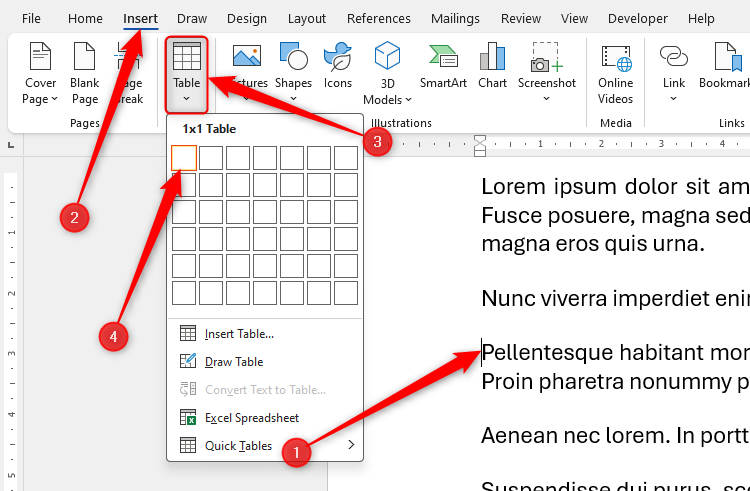Open the Screenshot tool
Viewport: 750px width, 491px height.
click(x=547, y=60)
